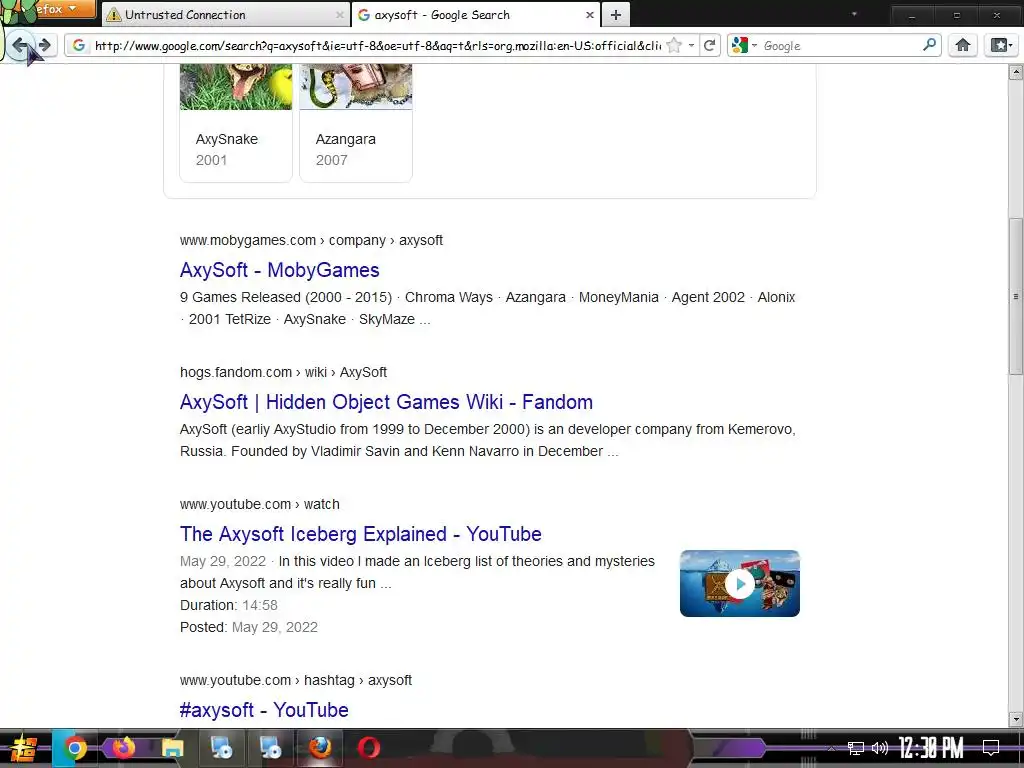1024x768 pixels.
Task: Open the list all tabs dropdown
Action: coord(854,14)
